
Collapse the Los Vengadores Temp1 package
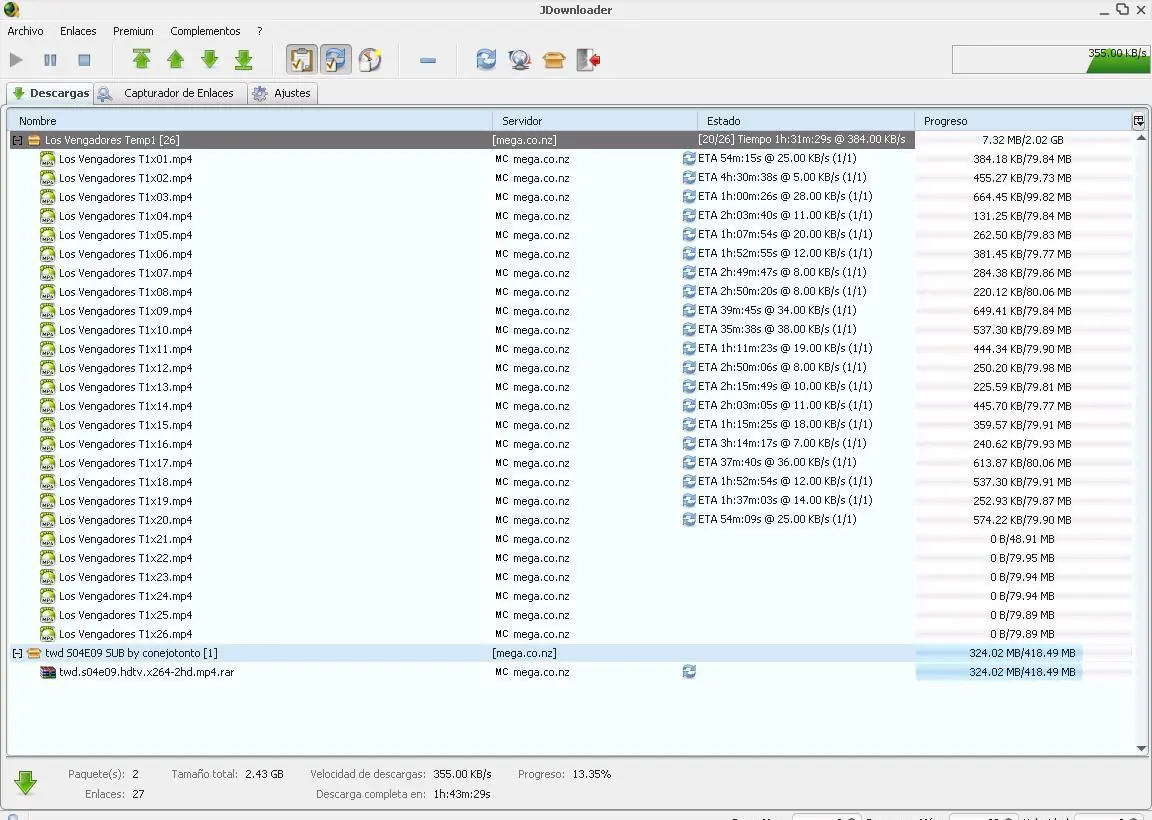point(18,140)
